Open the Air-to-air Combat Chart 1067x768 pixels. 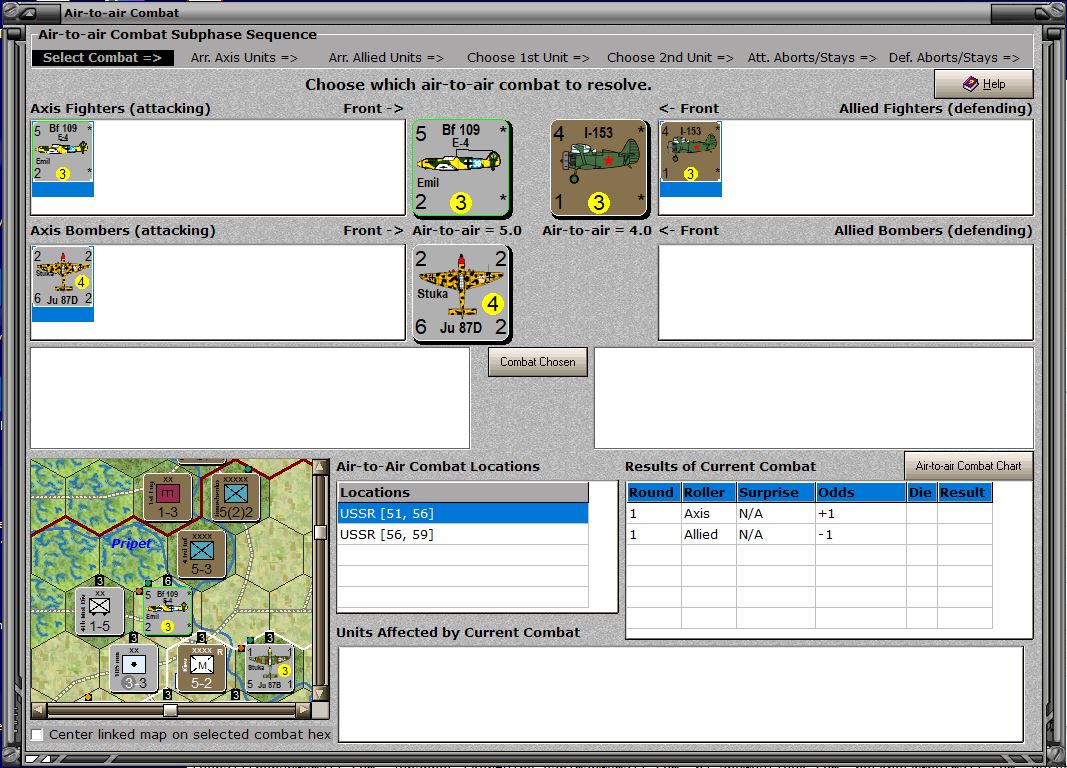pos(968,466)
